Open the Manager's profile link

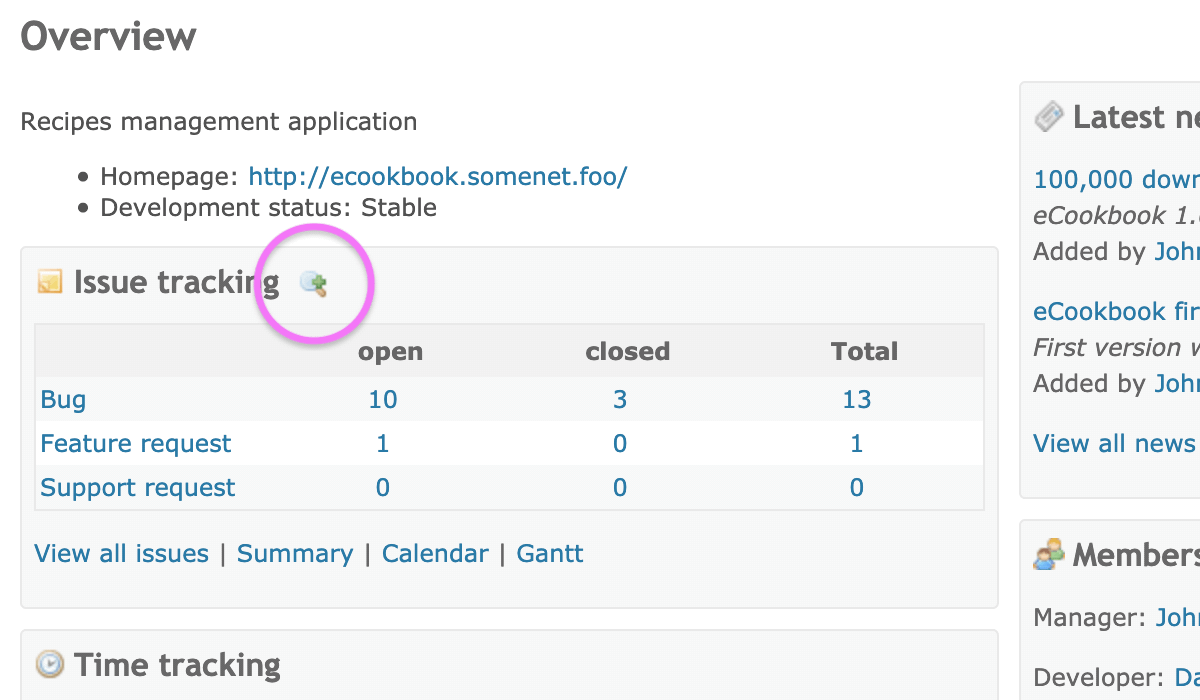(x=1177, y=617)
